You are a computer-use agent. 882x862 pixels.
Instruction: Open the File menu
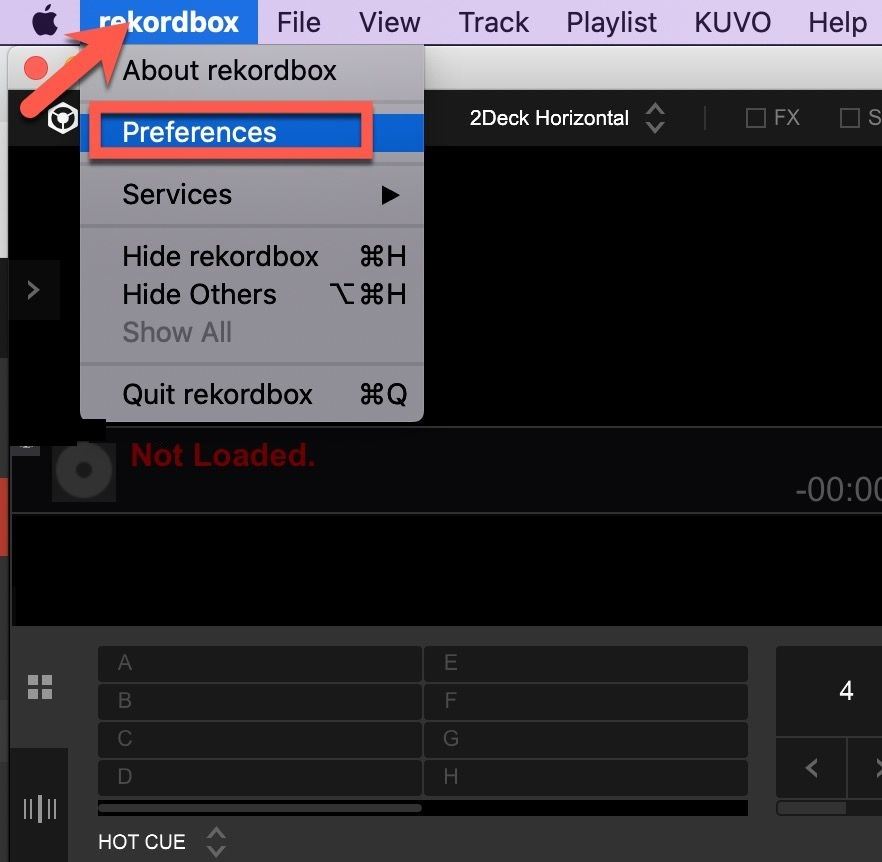click(x=299, y=23)
